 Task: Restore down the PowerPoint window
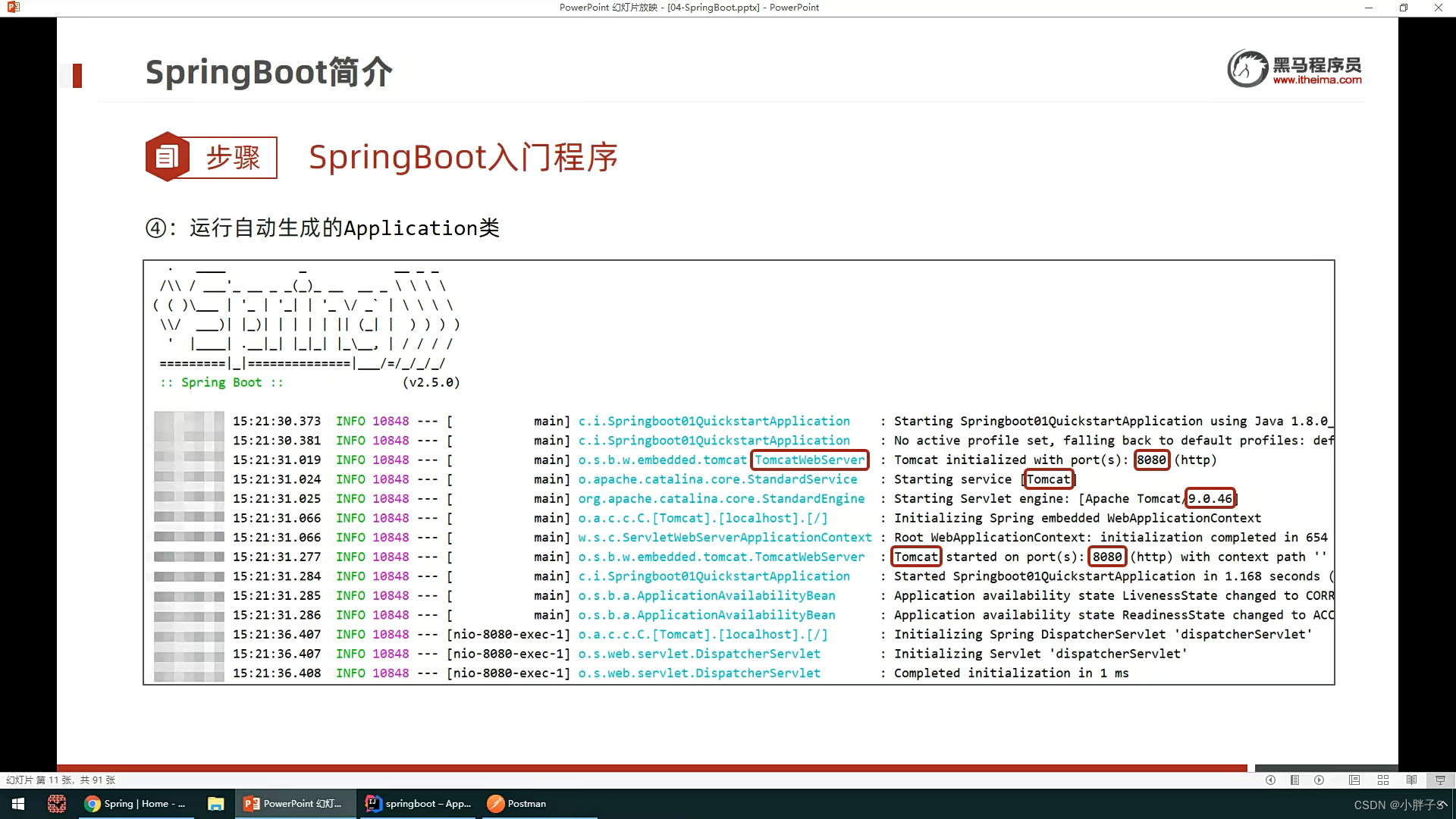(x=1404, y=8)
